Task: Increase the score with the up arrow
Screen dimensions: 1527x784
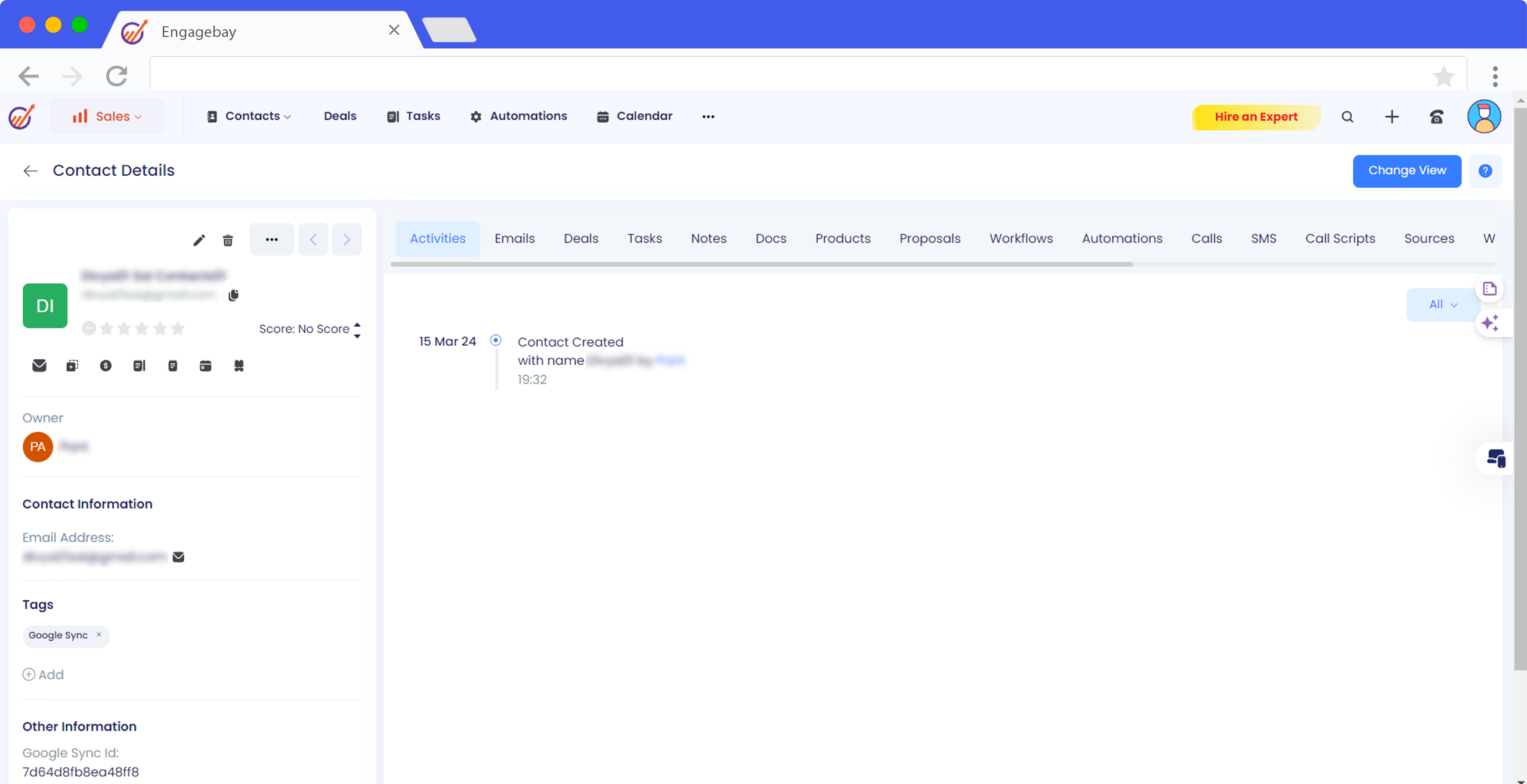Action: [x=357, y=324]
